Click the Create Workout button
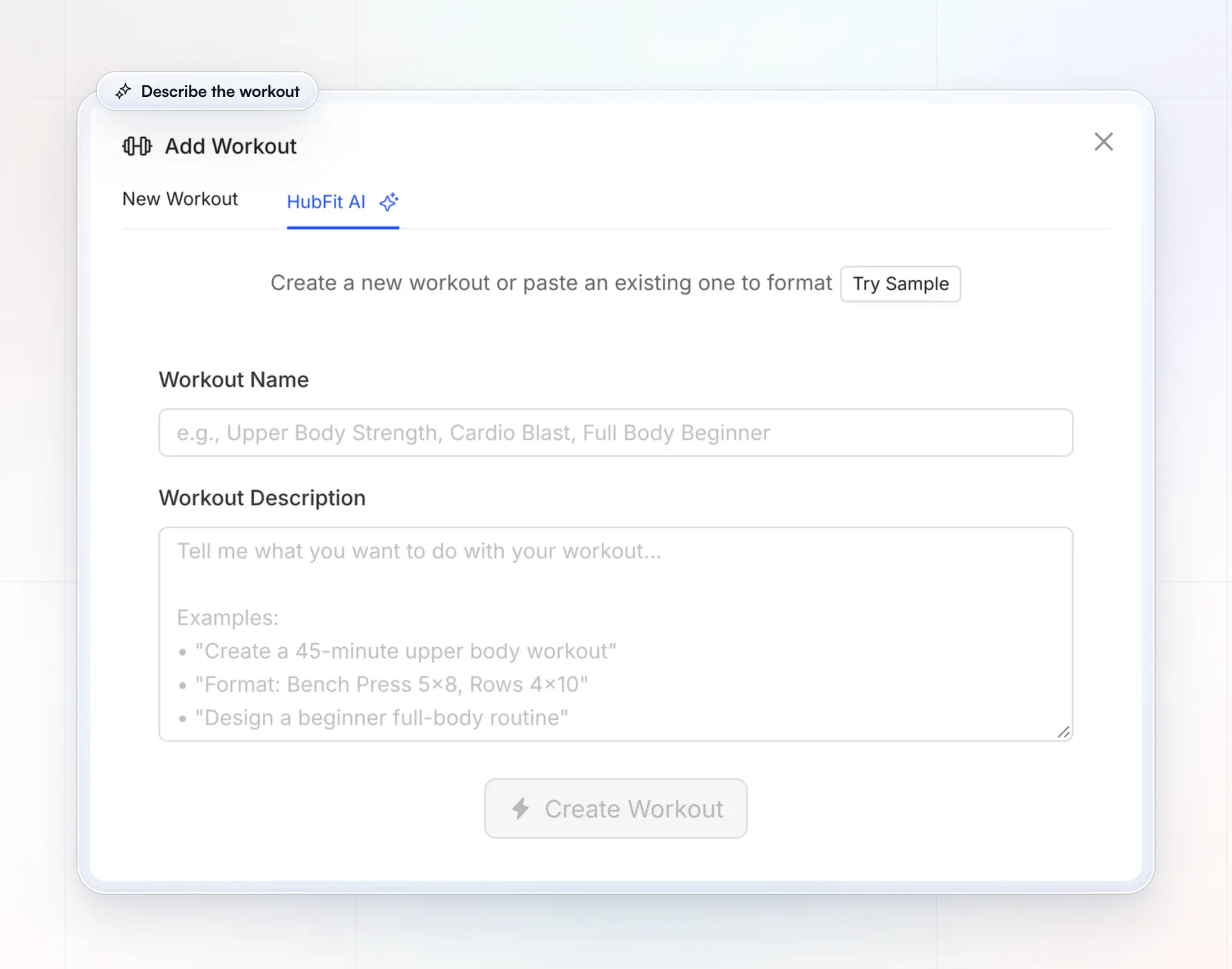Screen dimensions: 1232x969 [615, 808]
